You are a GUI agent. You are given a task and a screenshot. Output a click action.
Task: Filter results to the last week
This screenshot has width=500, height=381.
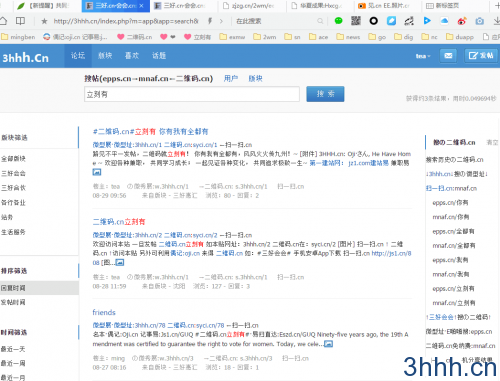click(x=13, y=363)
